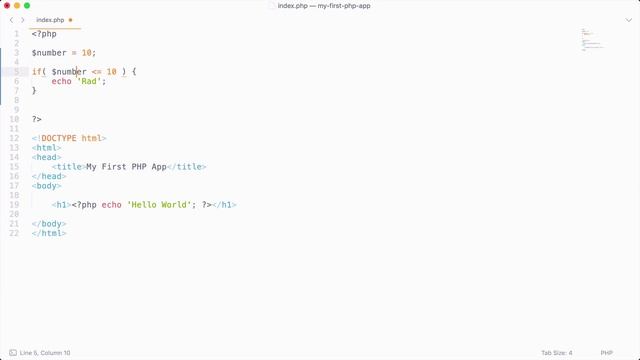Click the opening <?php tag on line 1
Viewport: 640px width, 360px height.
pos(44,34)
